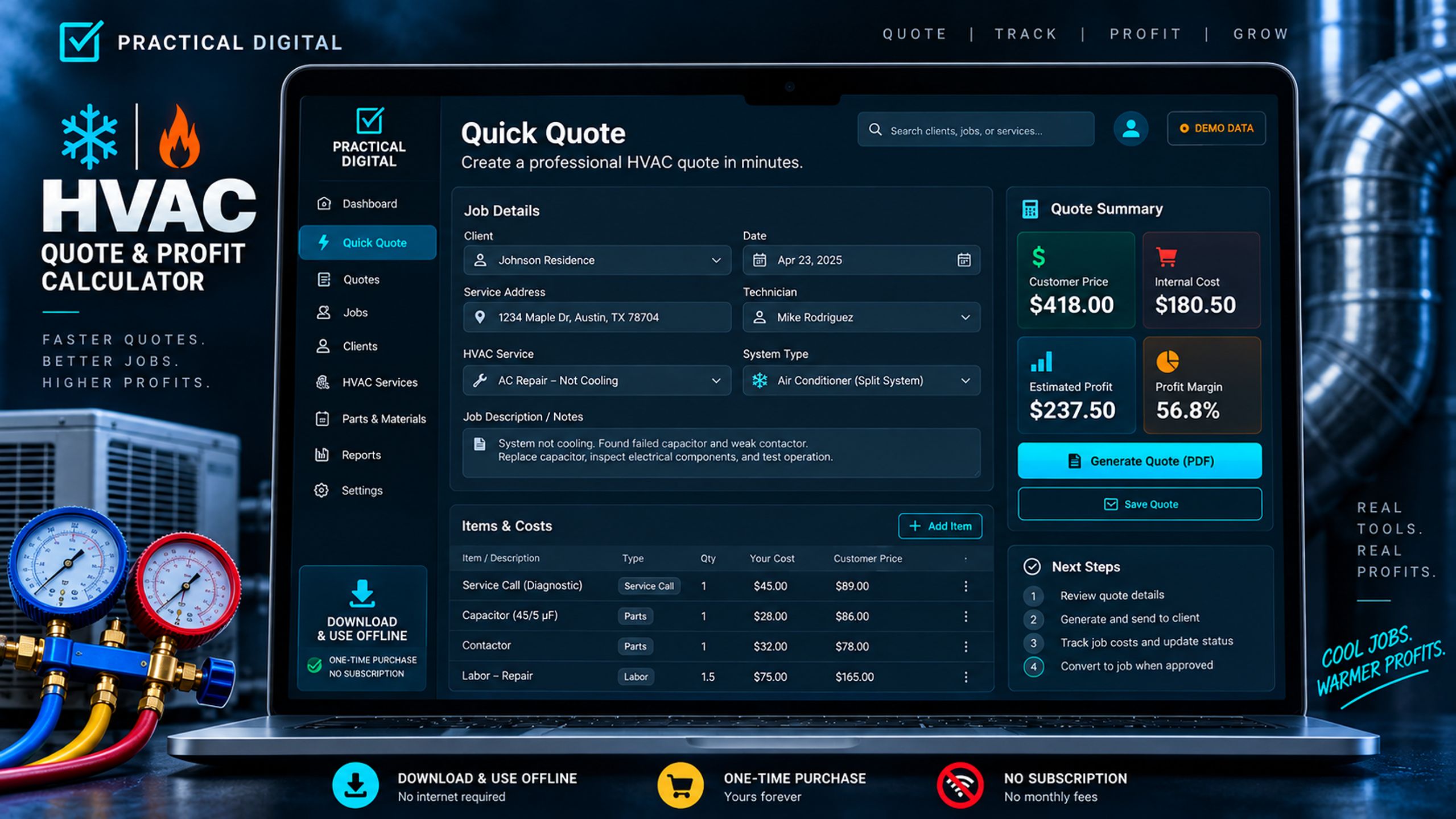Open the System Type dropdown

[861, 380]
